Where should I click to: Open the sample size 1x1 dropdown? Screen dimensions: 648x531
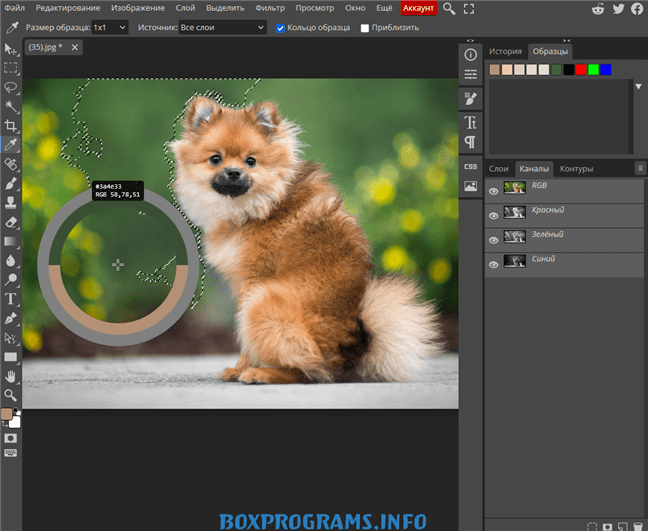coord(110,28)
